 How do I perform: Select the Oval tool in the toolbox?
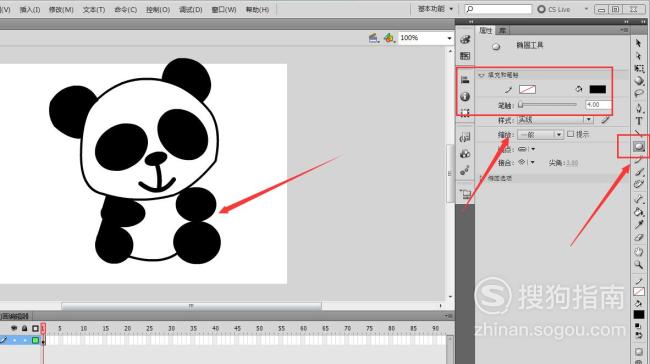pyautogui.click(x=639, y=146)
